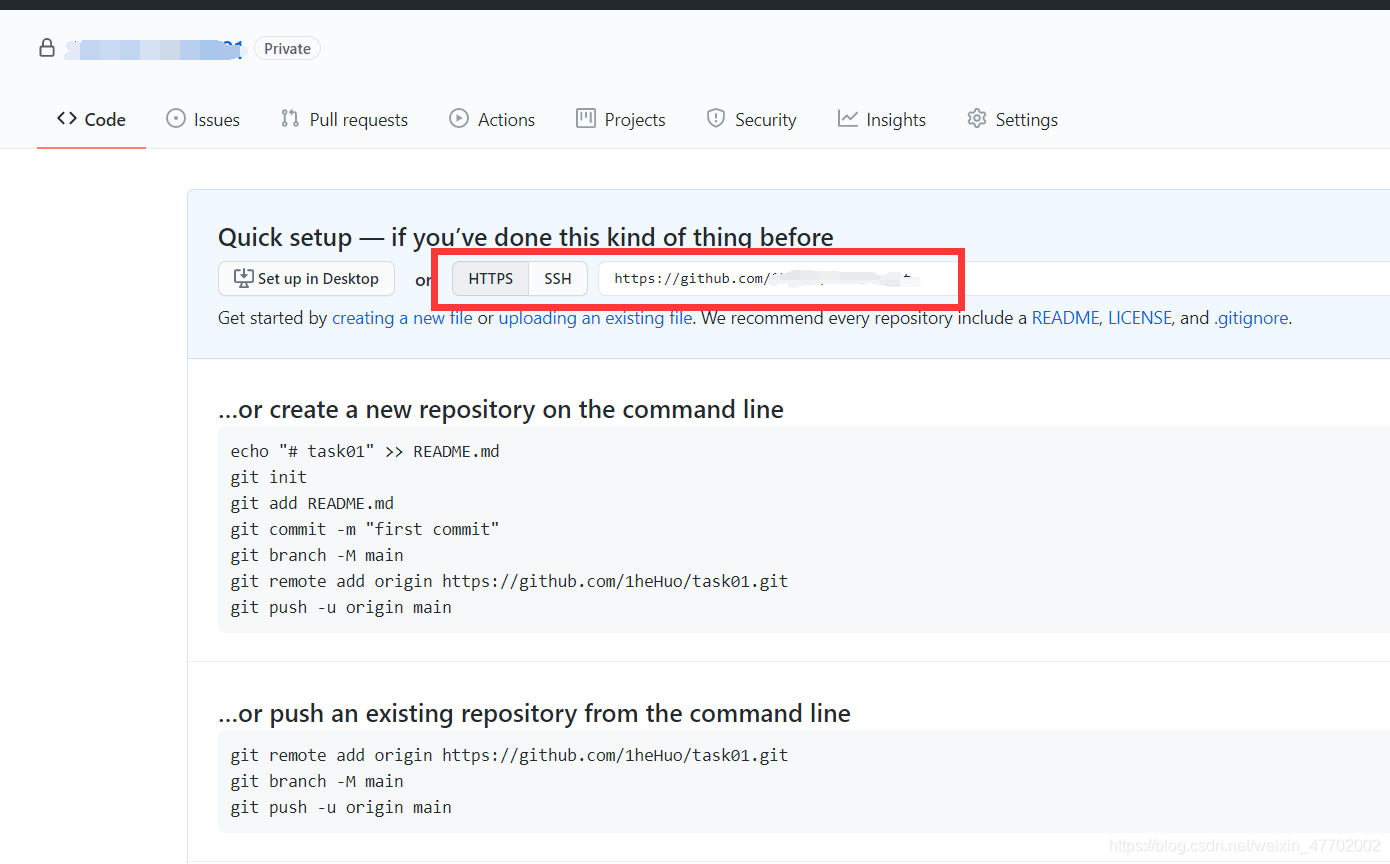The image size is (1390, 864).
Task: Click 'git push -u origin main' in push existing section
Action: coord(341,807)
